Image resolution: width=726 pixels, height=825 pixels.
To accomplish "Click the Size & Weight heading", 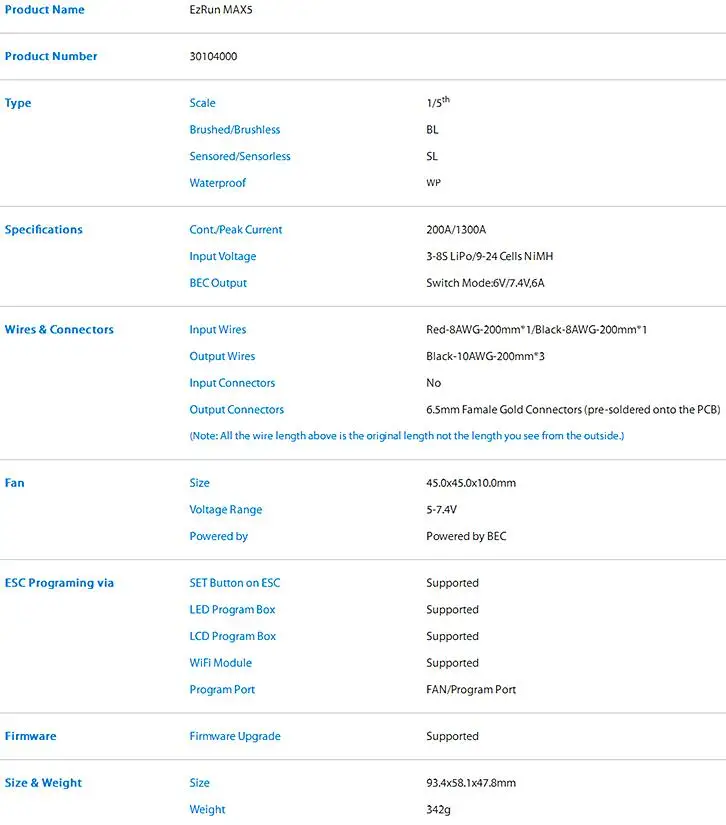I will pos(43,783).
